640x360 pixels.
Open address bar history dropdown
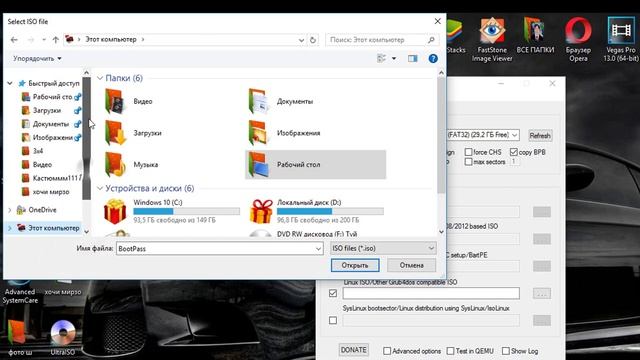tap(301, 40)
